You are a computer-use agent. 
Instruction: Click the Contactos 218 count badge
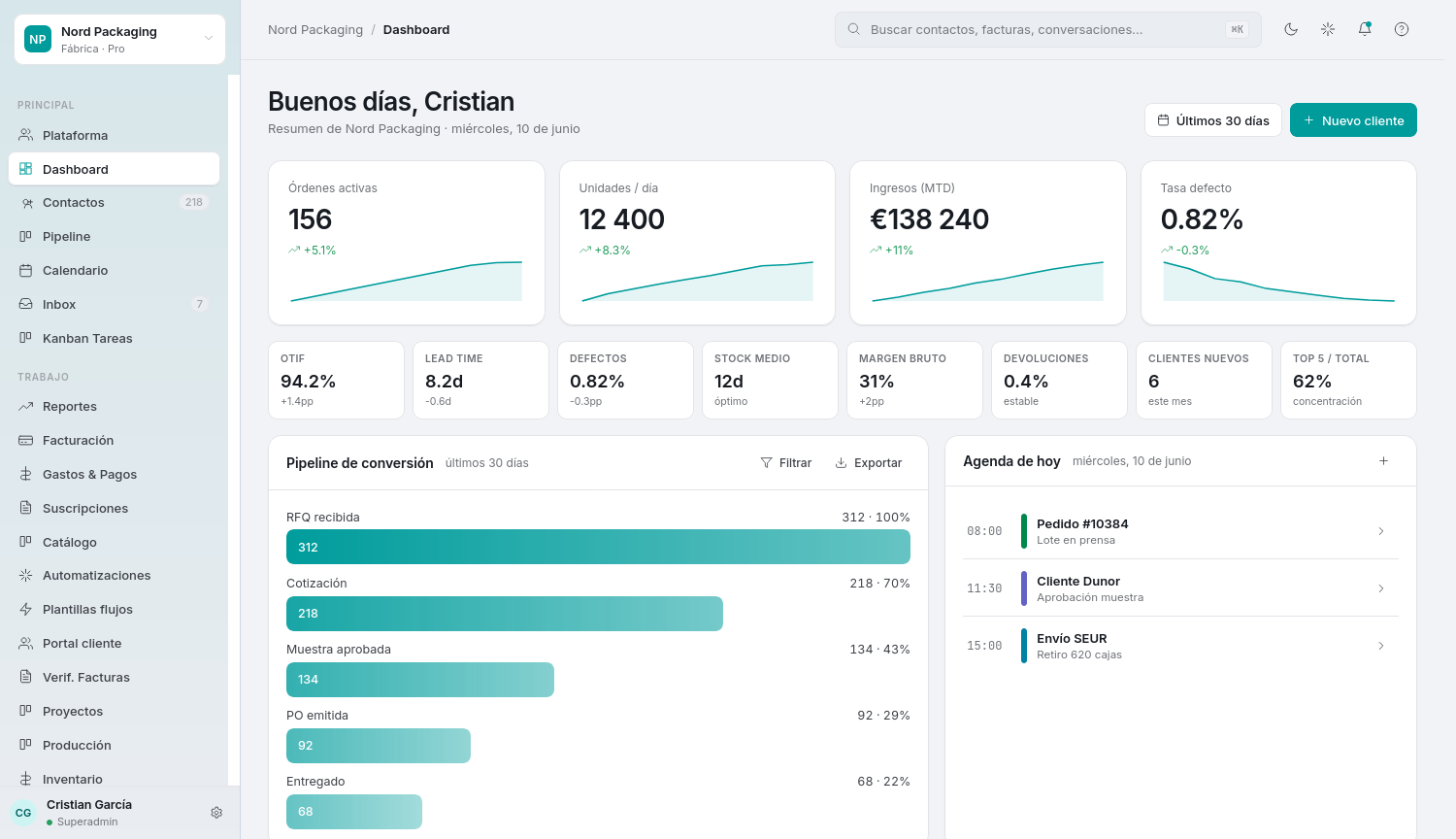pos(194,202)
